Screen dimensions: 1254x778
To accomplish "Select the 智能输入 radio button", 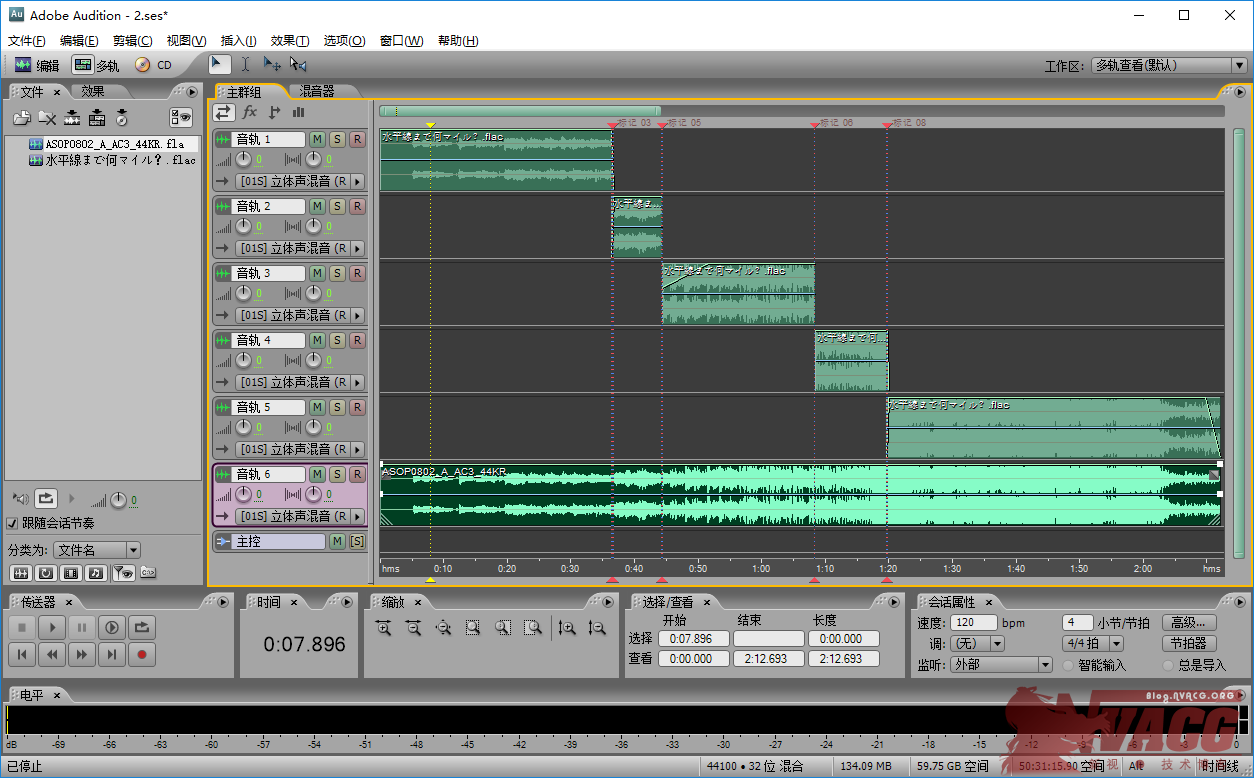I will 1068,665.
